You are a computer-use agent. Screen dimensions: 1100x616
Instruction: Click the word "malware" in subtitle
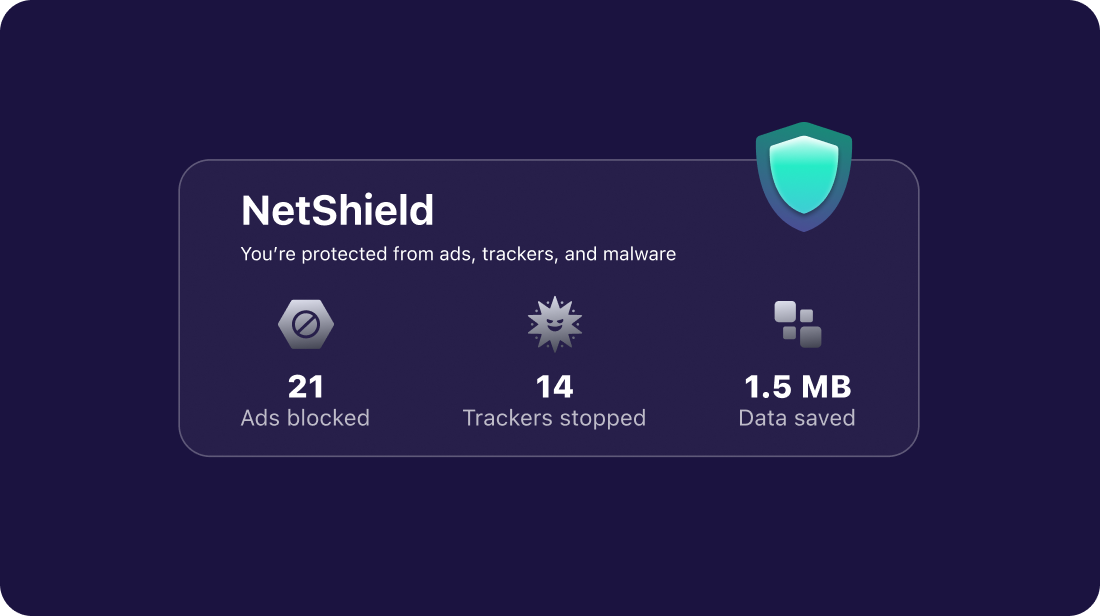coord(639,254)
